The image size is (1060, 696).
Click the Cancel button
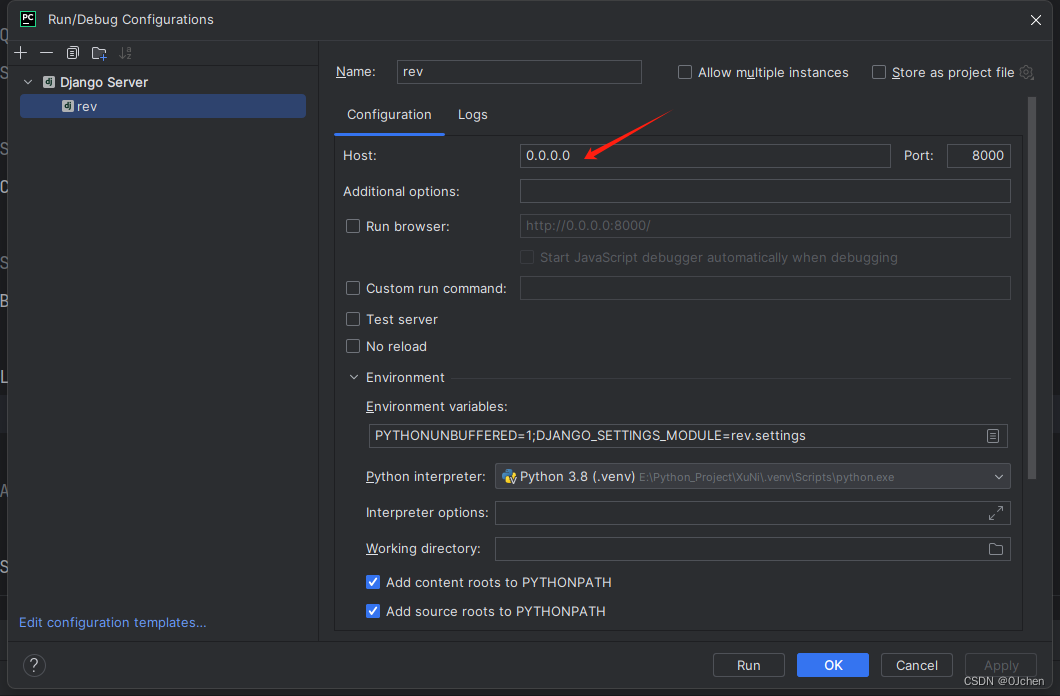(917, 665)
